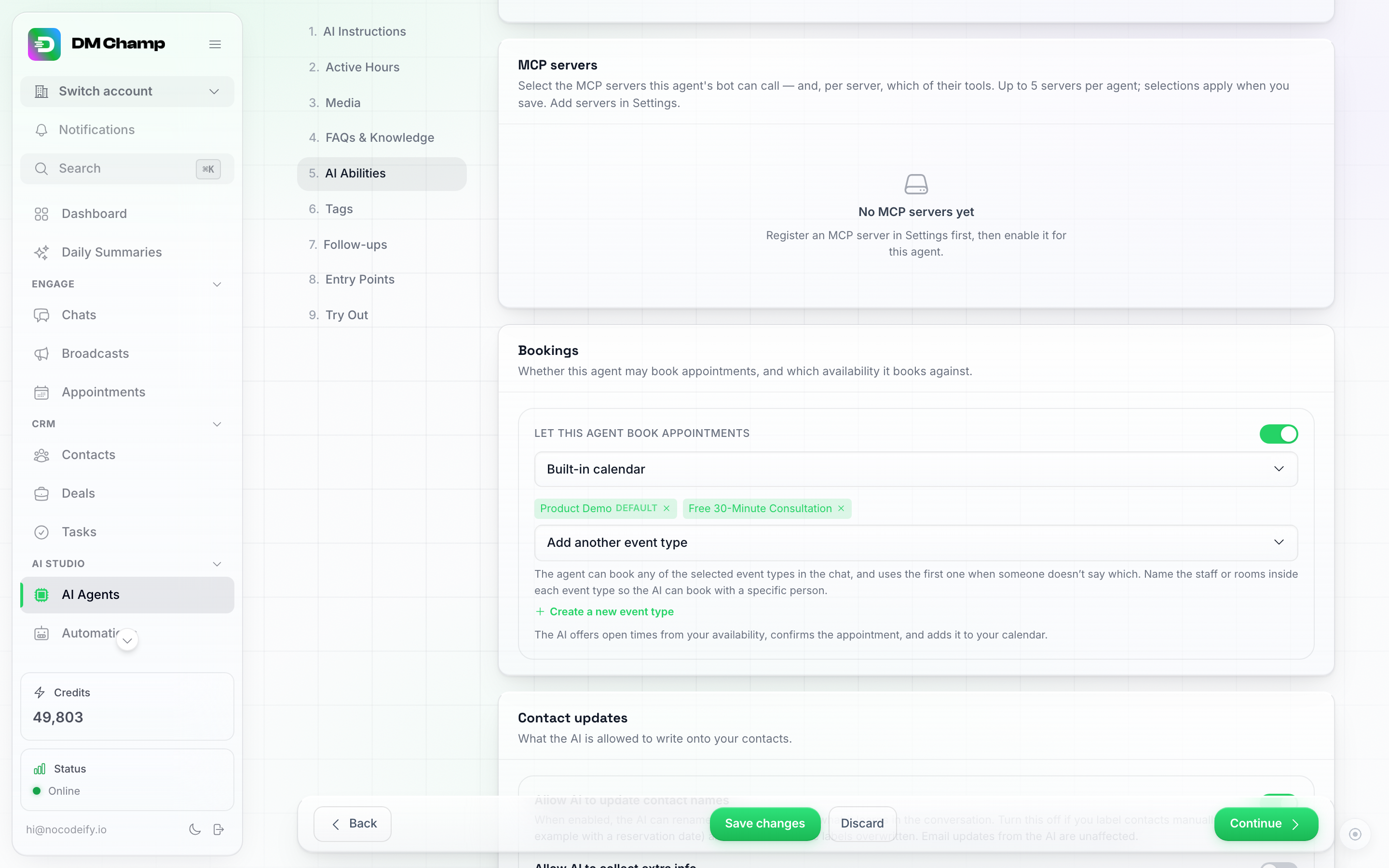Image resolution: width=1389 pixels, height=868 pixels.
Task: Click the building icon on Switch account
Action: click(41, 92)
